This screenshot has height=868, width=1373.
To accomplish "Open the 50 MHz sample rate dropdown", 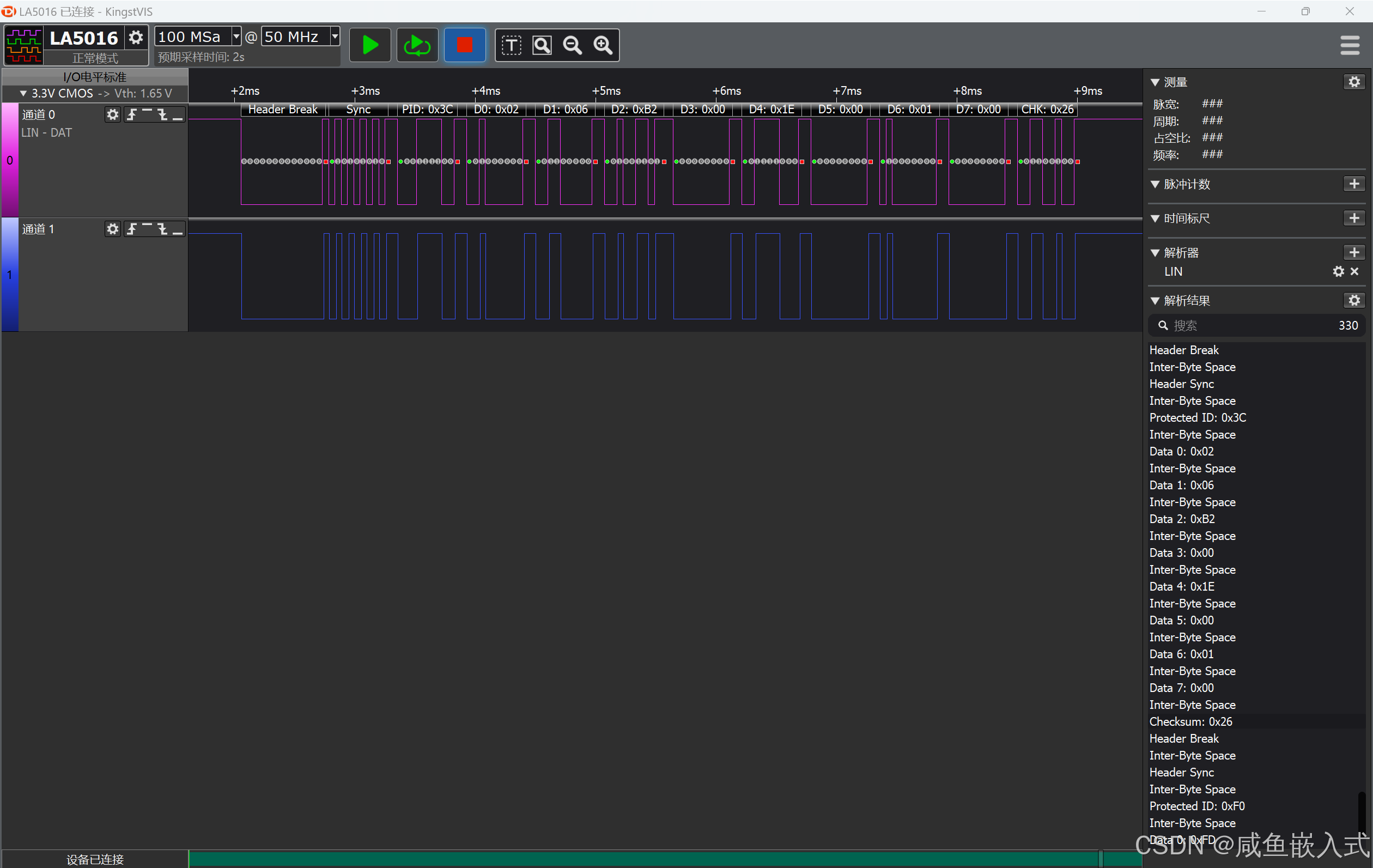I will coord(335,37).
